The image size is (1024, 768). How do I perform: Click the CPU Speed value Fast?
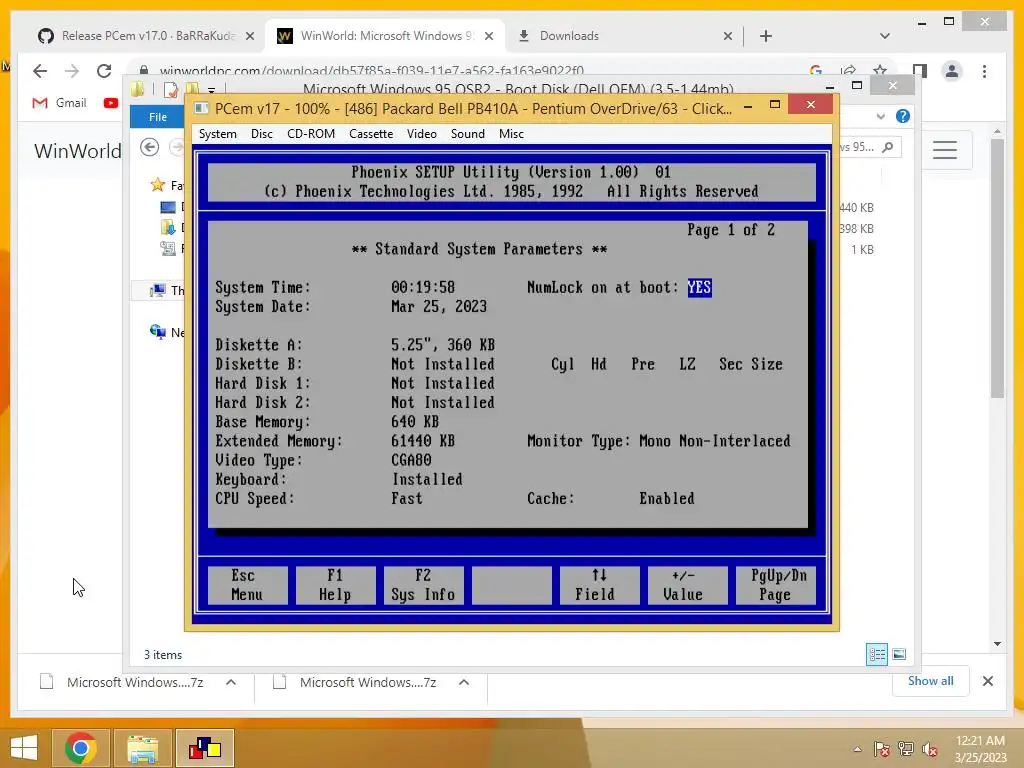point(407,499)
